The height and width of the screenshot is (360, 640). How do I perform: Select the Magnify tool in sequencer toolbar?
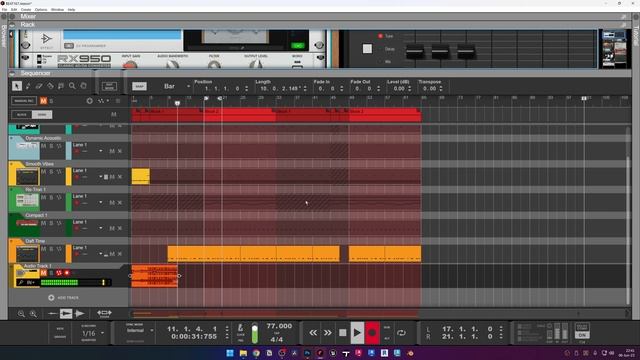pyautogui.click(x=72, y=86)
